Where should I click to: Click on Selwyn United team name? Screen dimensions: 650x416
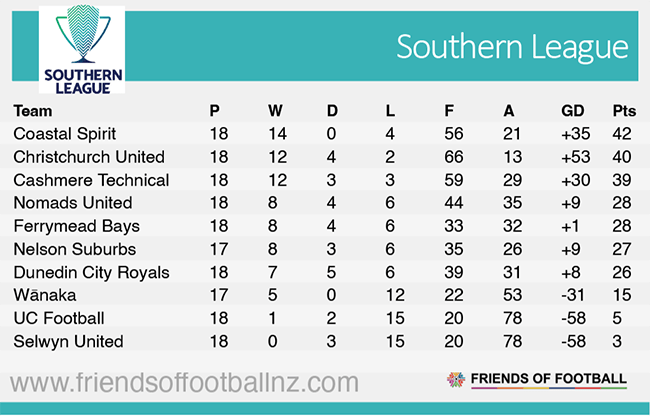[x=68, y=341]
